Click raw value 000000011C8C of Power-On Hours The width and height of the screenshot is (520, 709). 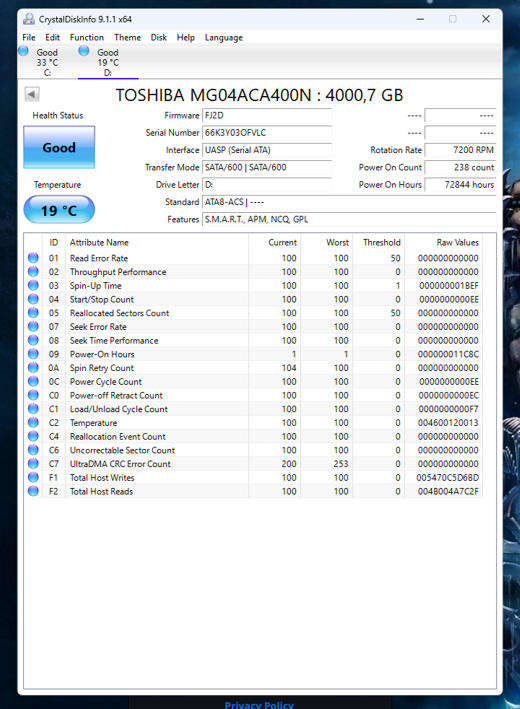[x=448, y=354]
